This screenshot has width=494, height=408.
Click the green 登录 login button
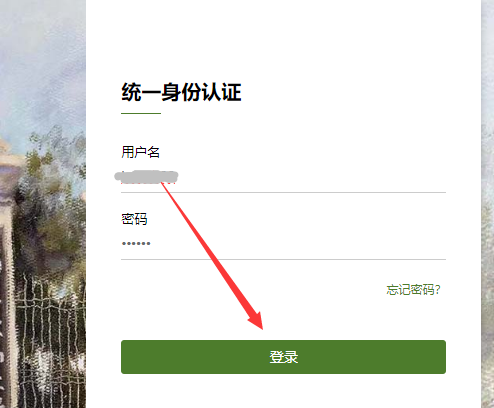coord(283,357)
